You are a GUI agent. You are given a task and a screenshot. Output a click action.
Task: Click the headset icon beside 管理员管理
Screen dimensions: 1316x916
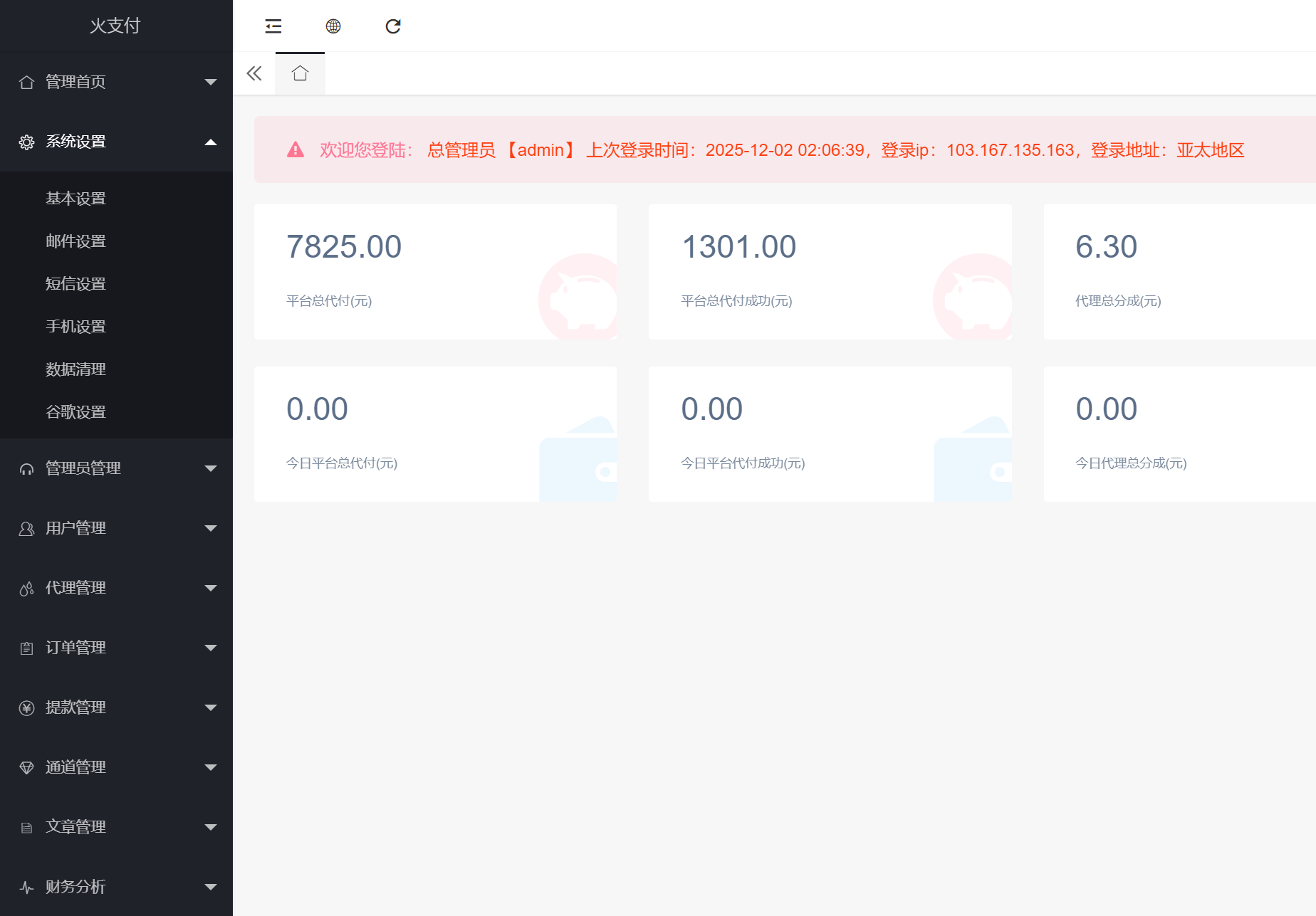point(26,469)
